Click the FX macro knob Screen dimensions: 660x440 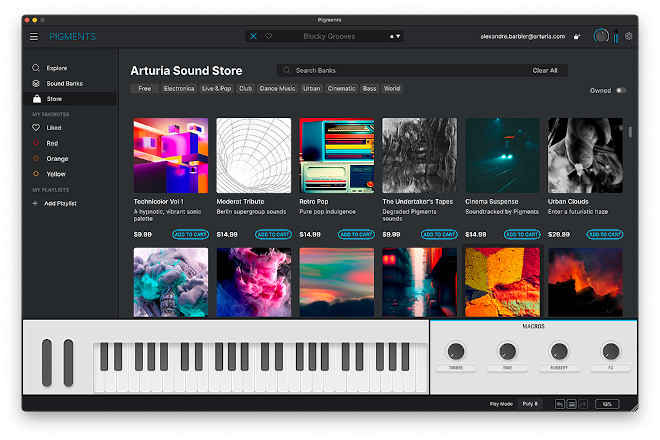pyautogui.click(x=611, y=351)
